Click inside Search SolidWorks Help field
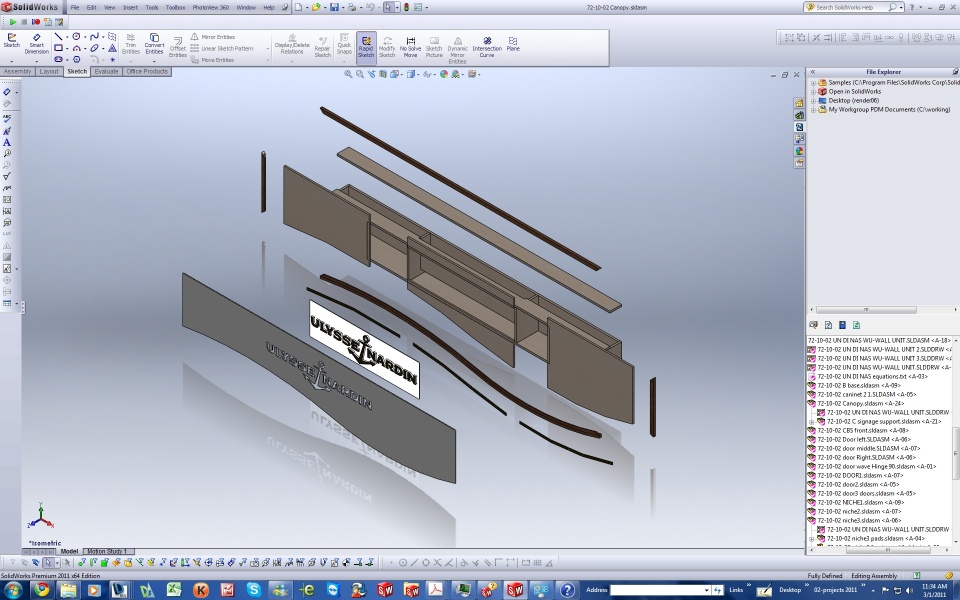The image size is (960, 600). [x=854, y=7]
